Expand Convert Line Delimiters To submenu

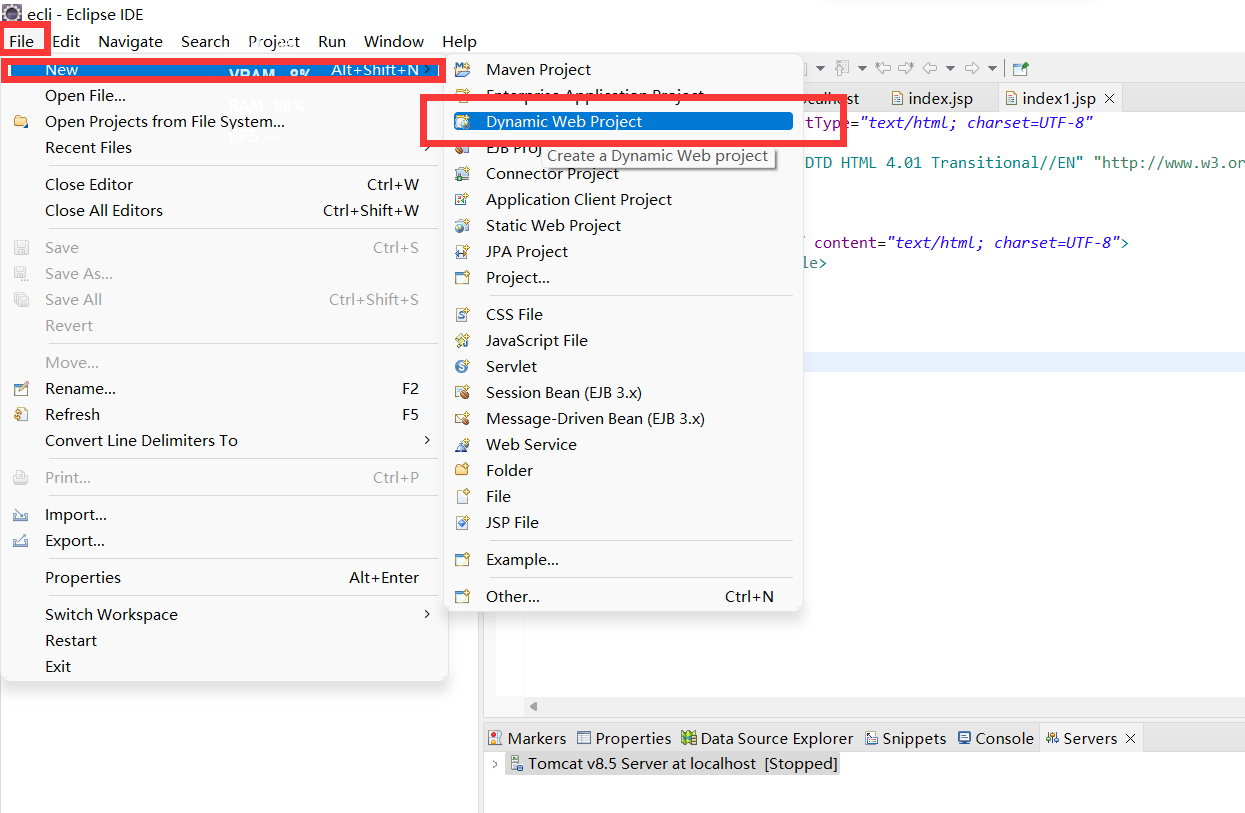point(427,440)
